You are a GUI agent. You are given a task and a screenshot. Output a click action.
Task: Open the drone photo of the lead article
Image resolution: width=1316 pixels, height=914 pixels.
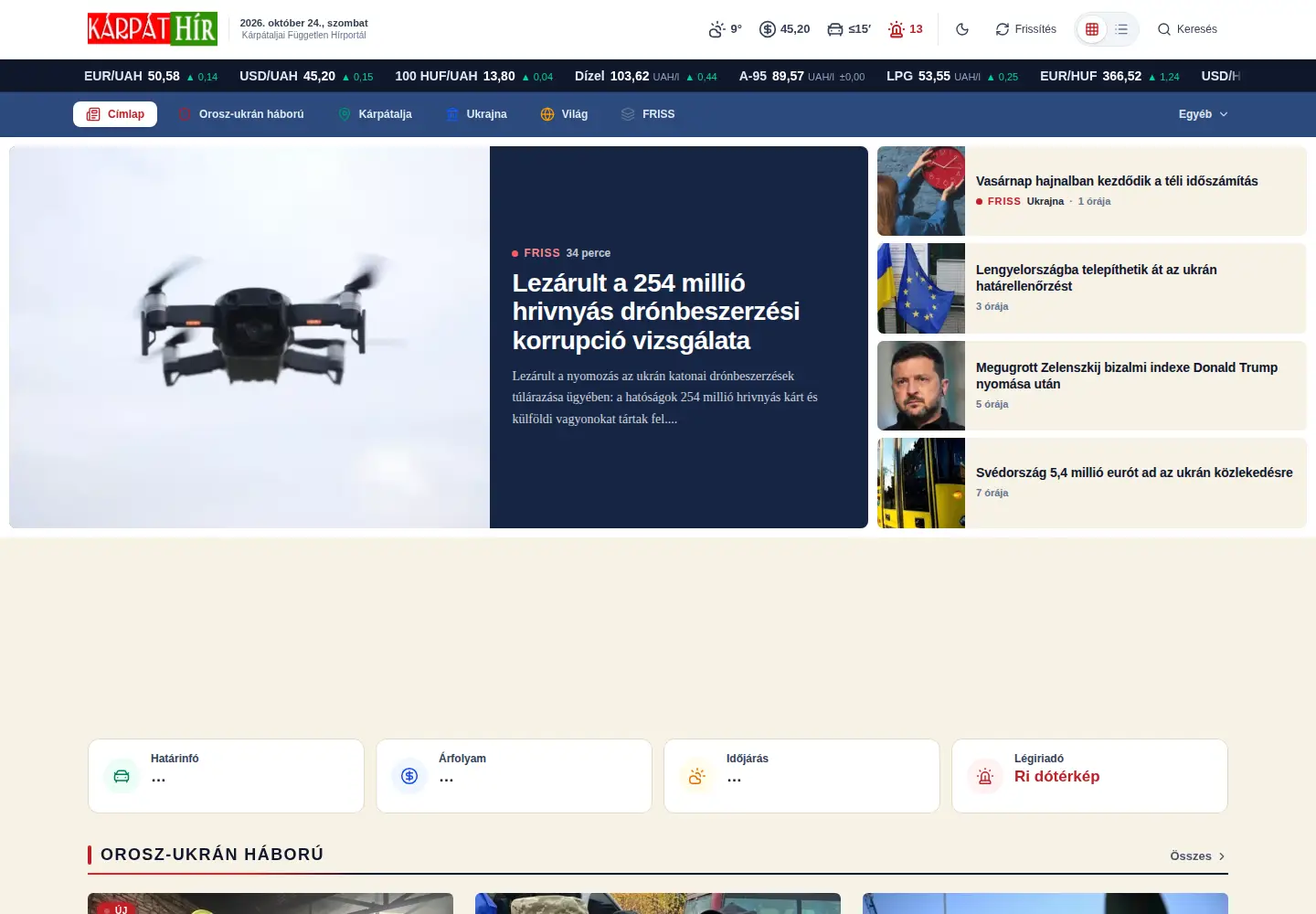click(249, 337)
